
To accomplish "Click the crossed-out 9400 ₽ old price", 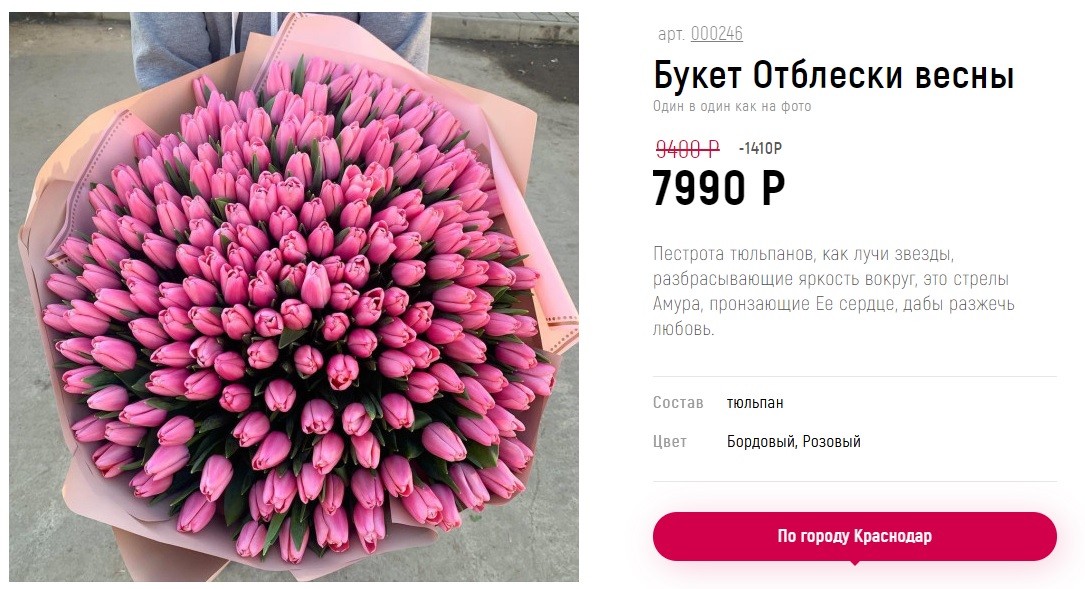I will coord(688,148).
